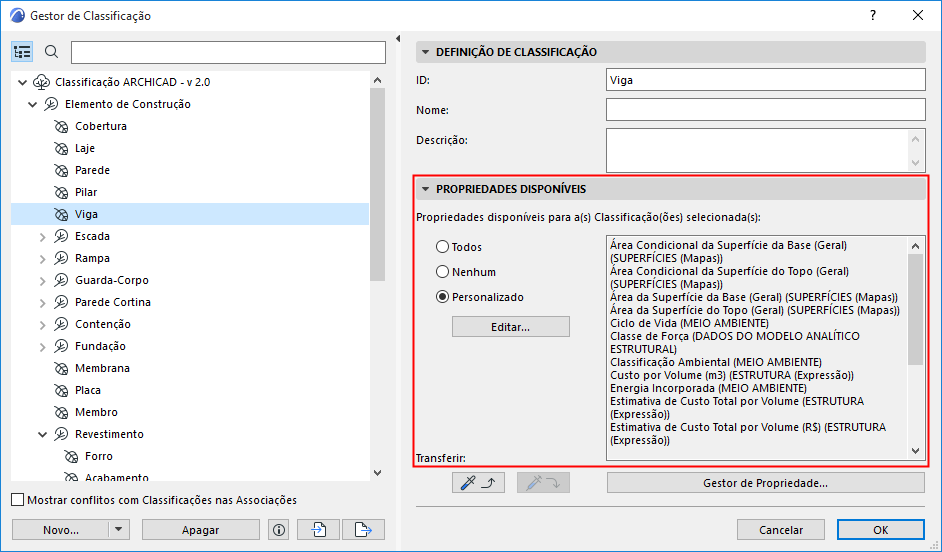Select the Personalizado radio button
The height and width of the screenshot is (552, 942).
(x=443, y=297)
